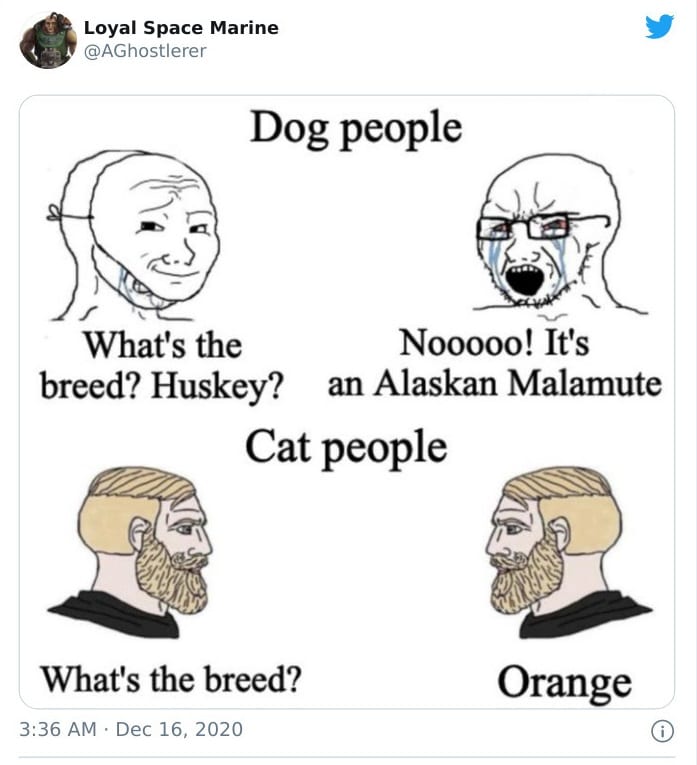Open Loyal Space Marine's profile avatar
The width and height of the screenshot is (697, 765).
[x=48, y=40]
